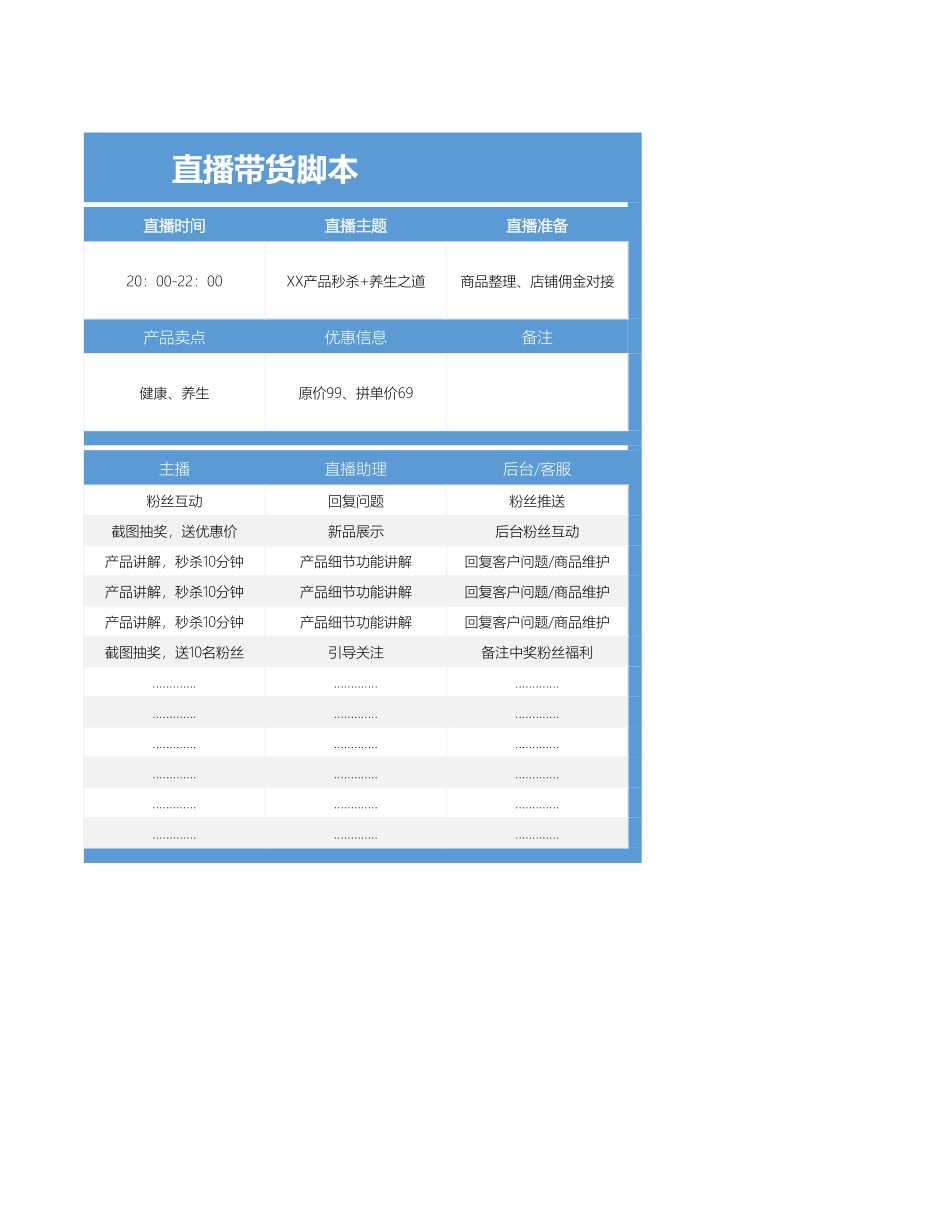
Task: Select the 粉丝推送 cell
Action: (537, 501)
